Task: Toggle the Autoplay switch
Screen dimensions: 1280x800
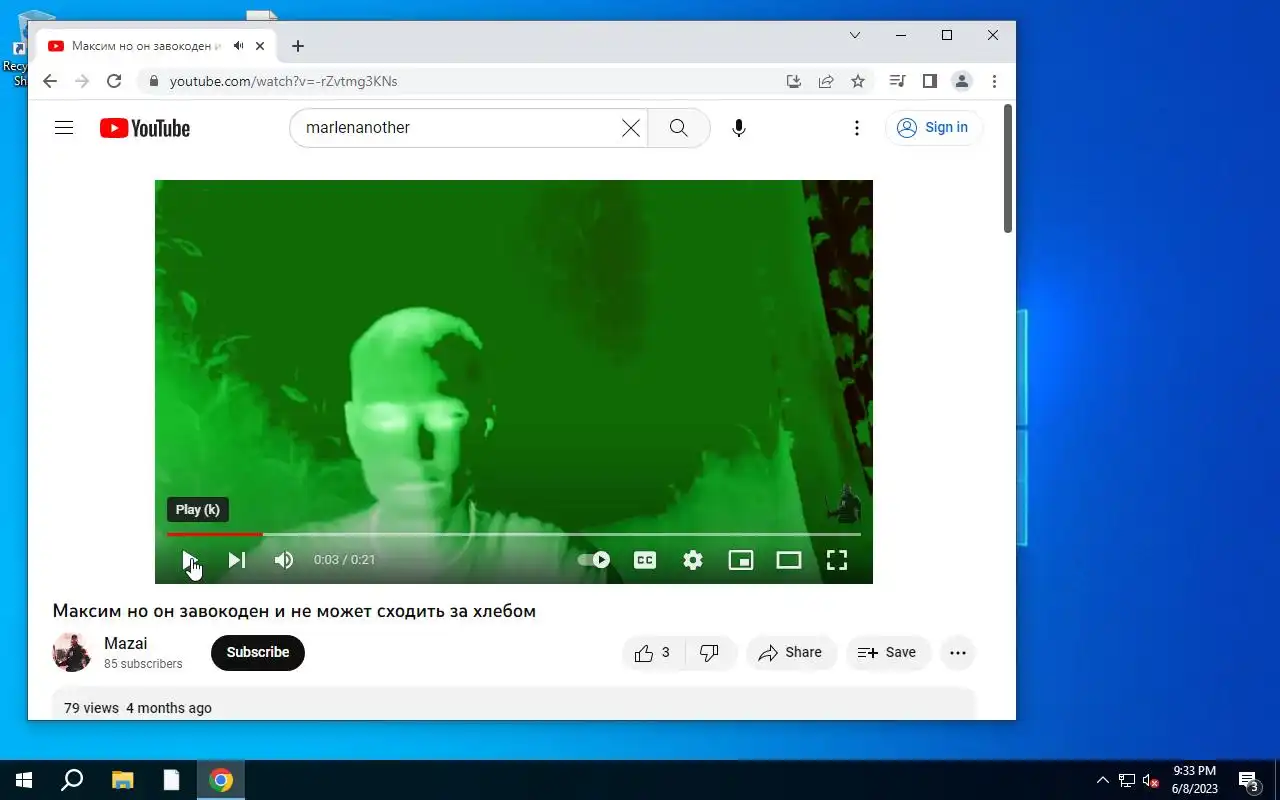Action: (594, 560)
